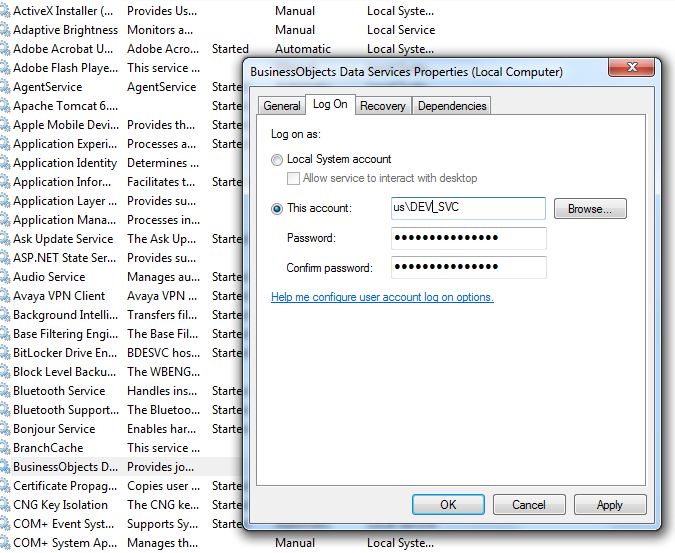Select the Adobe Acrobat U... service
Screen dimensions: 675x553
click(x=63, y=49)
